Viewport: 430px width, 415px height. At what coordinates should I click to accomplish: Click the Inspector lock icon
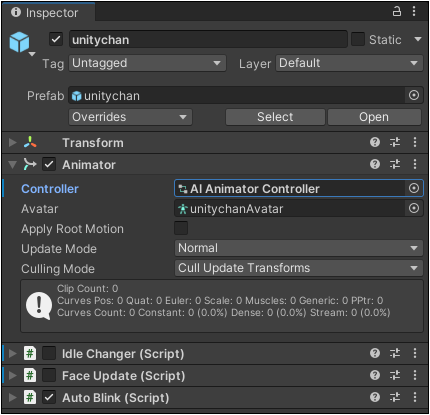(396, 11)
